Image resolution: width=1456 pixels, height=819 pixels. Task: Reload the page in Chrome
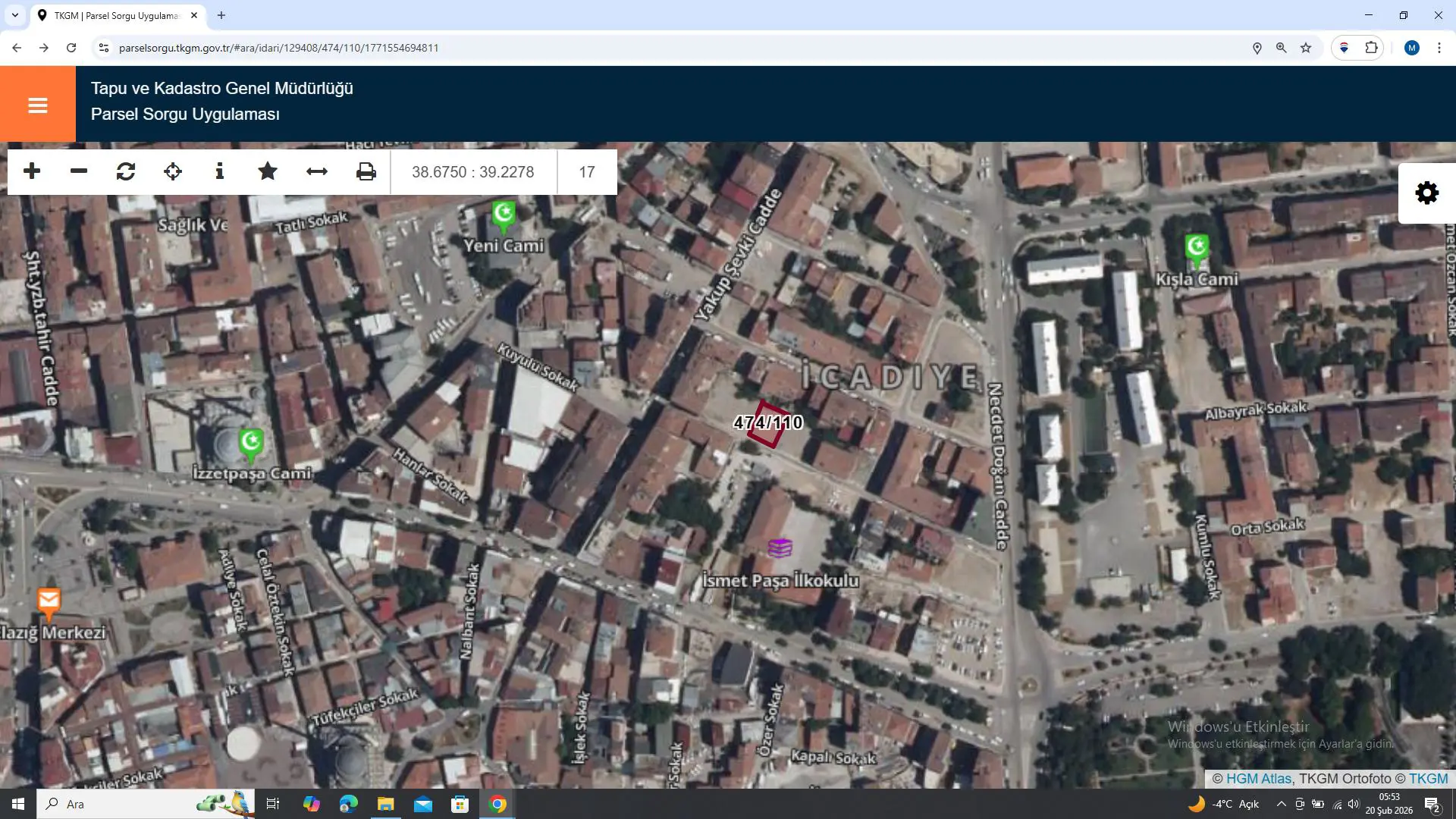[71, 48]
